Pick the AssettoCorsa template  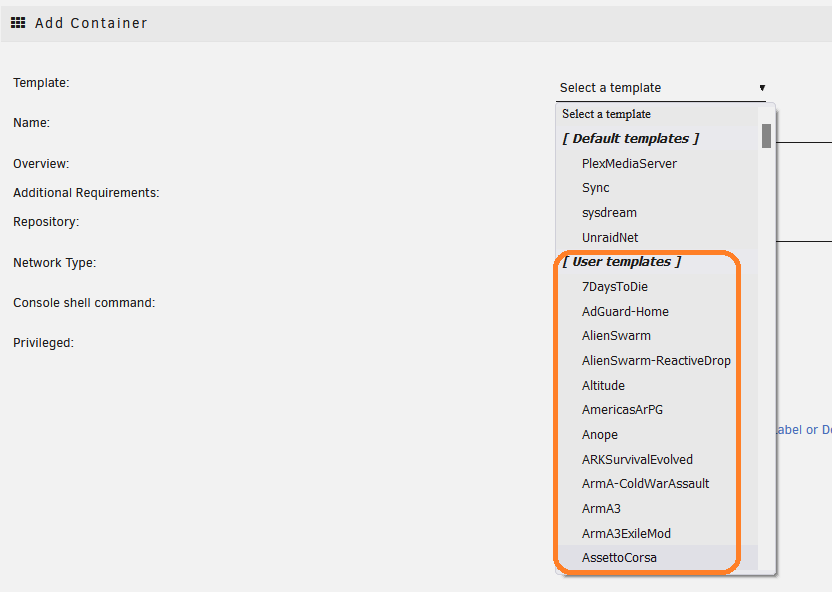pyautogui.click(x=657, y=558)
